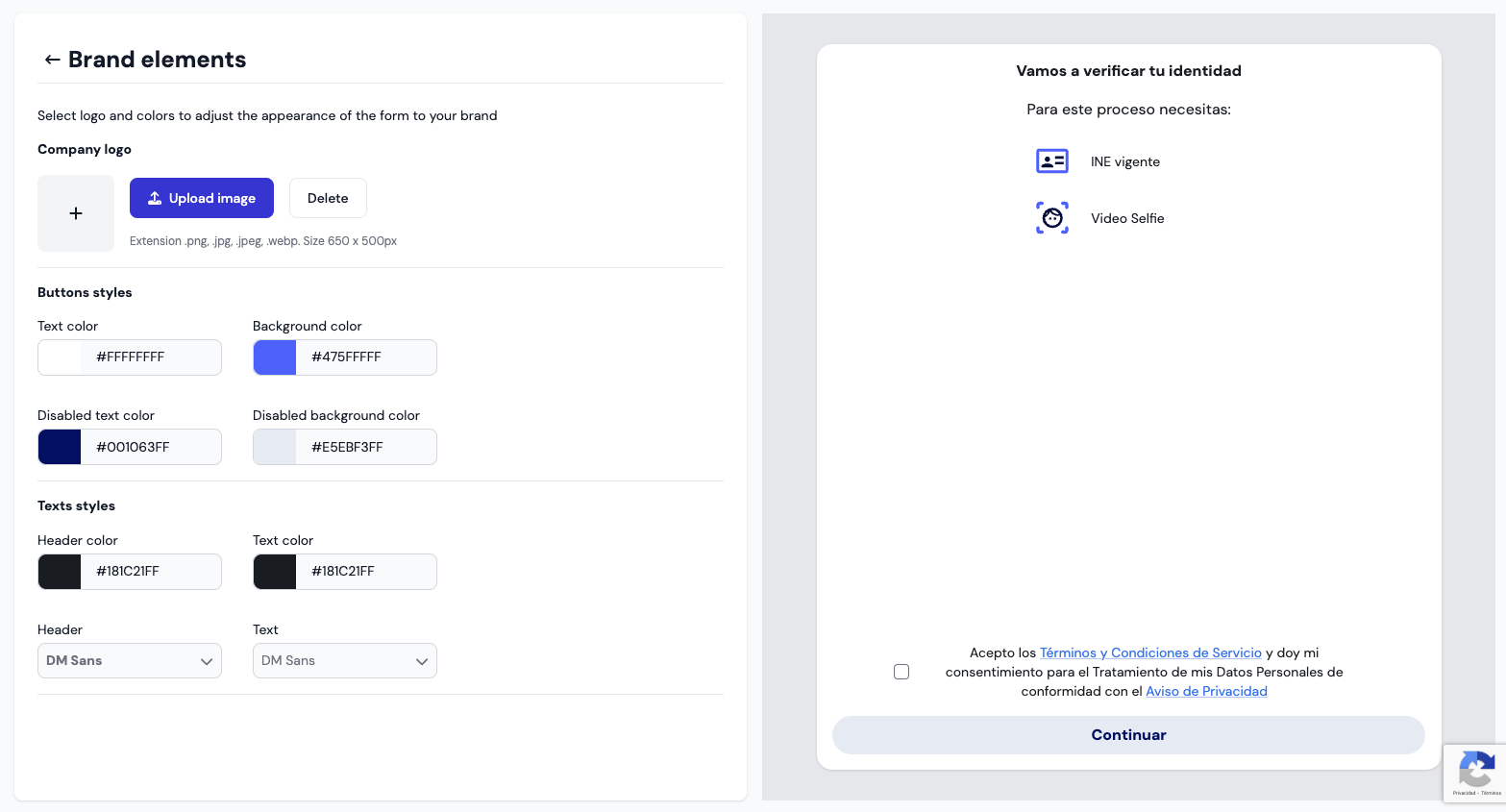
Task: Open the Text font dropdown
Action: (x=345, y=661)
